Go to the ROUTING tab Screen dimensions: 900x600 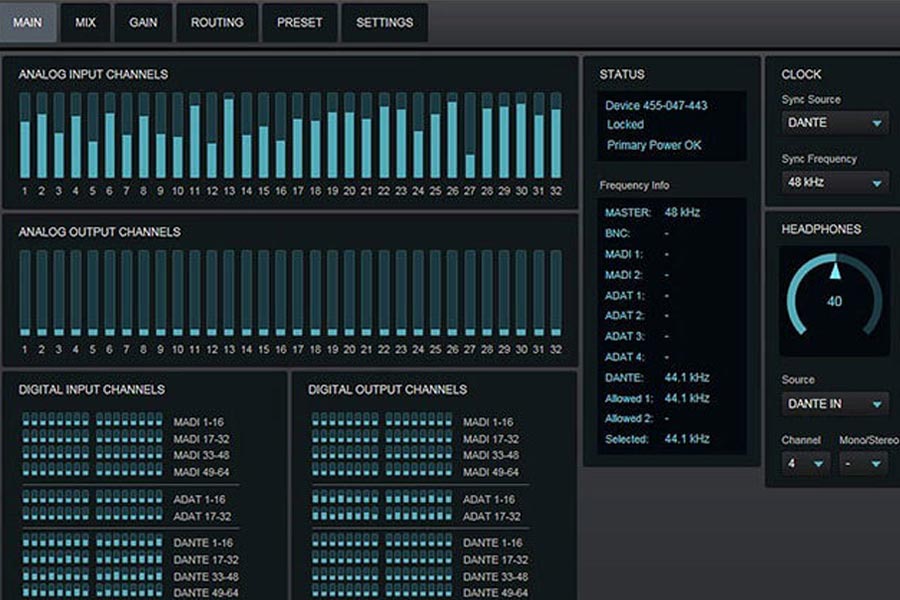217,23
